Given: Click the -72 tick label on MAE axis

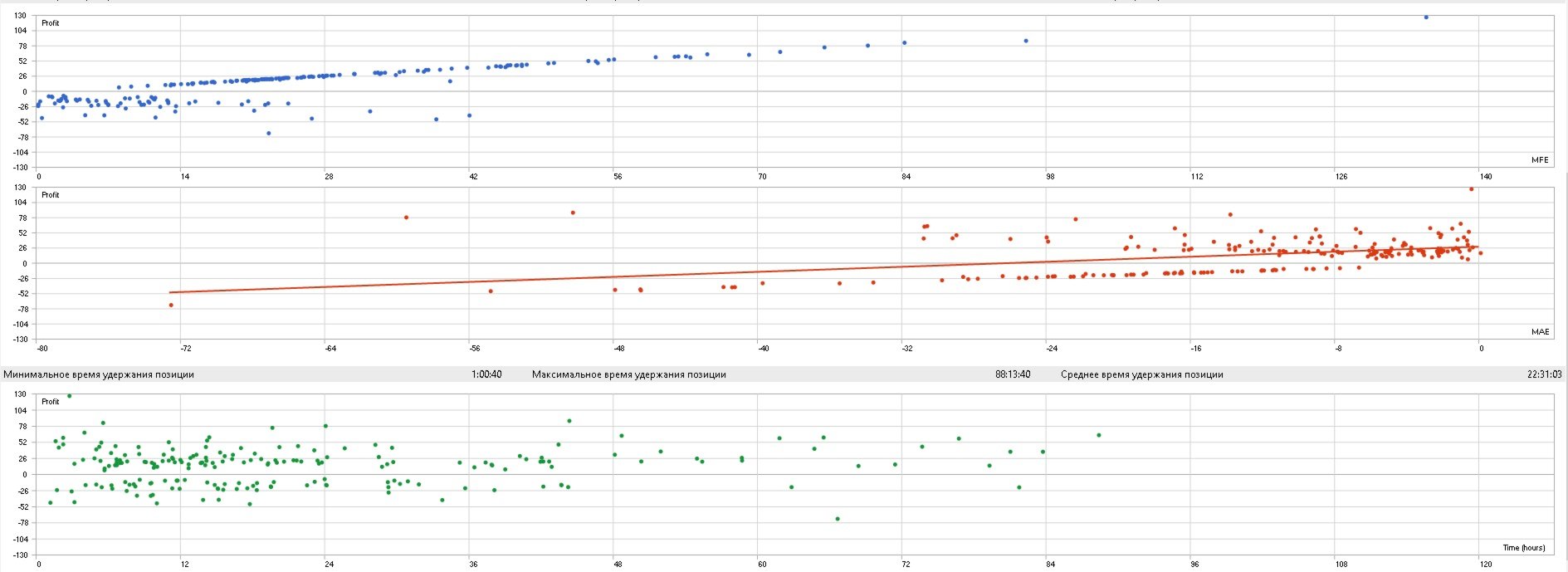Looking at the screenshot, I should click(186, 349).
